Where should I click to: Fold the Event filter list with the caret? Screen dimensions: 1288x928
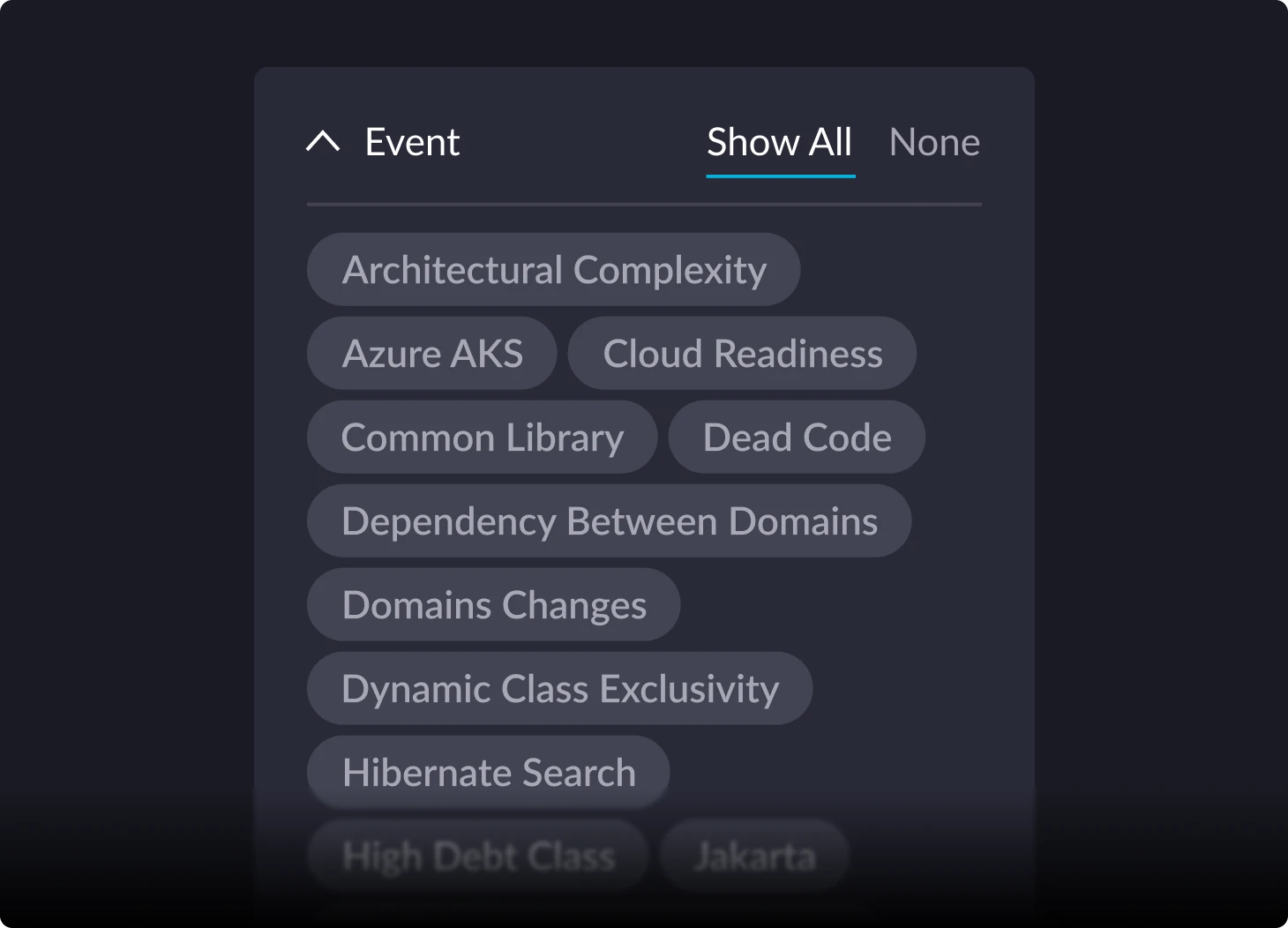point(323,142)
